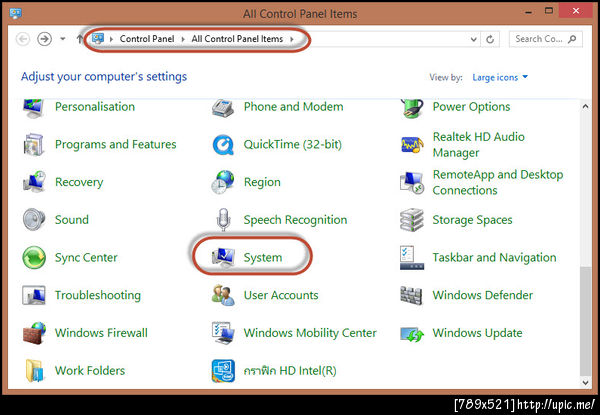Open the Speech Recognition text link

(x=295, y=220)
